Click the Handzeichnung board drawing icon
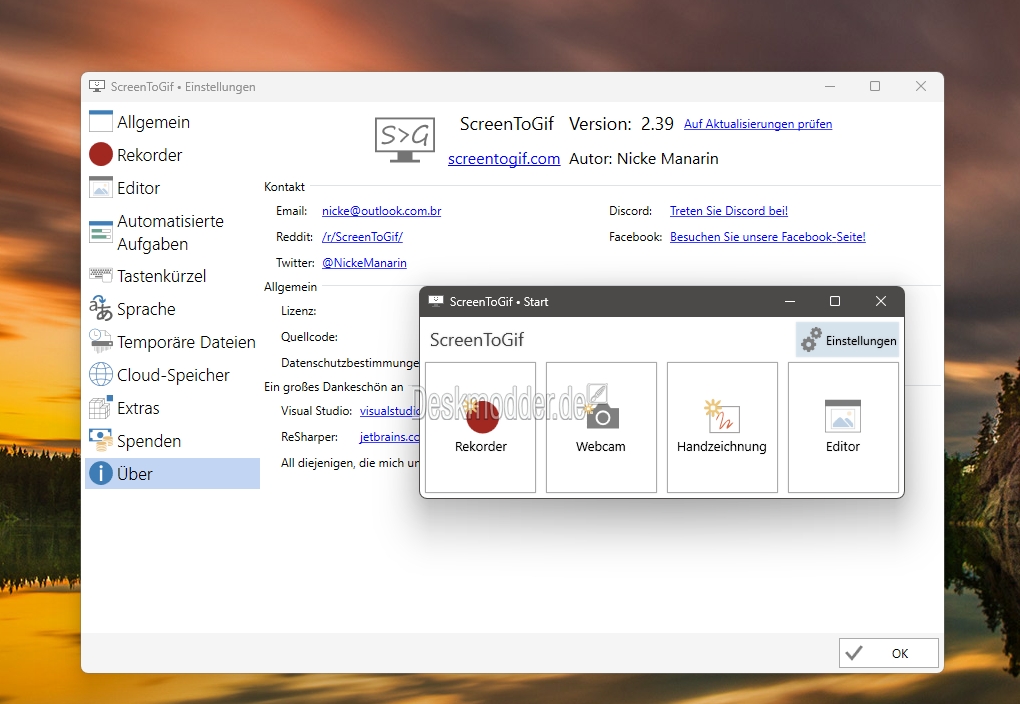The image size is (1020, 704). [721, 416]
